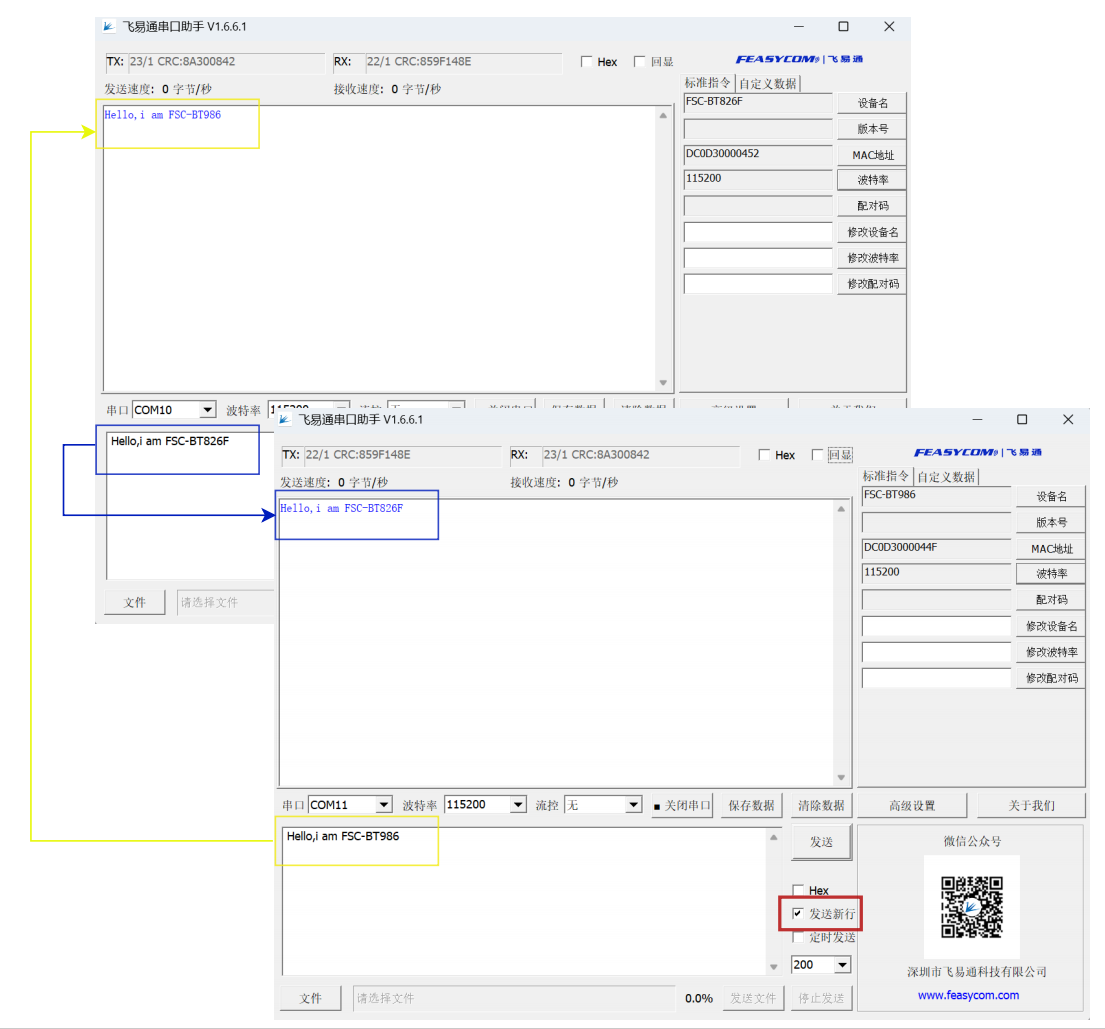Image resolution: width=1105 pixels, height=1029 pixels.
Task: Switch to 自定义数据 tab in the COM11 window
Action: tap(947, 477)
